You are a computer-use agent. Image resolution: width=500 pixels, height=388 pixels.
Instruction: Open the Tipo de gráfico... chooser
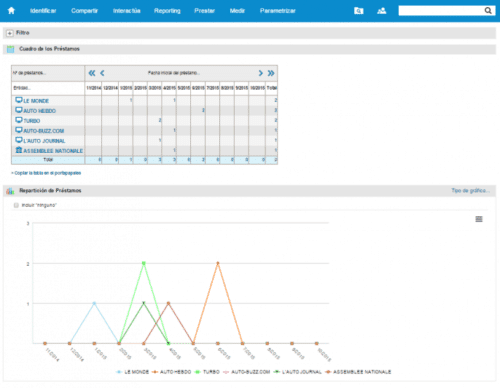point(470,191)
